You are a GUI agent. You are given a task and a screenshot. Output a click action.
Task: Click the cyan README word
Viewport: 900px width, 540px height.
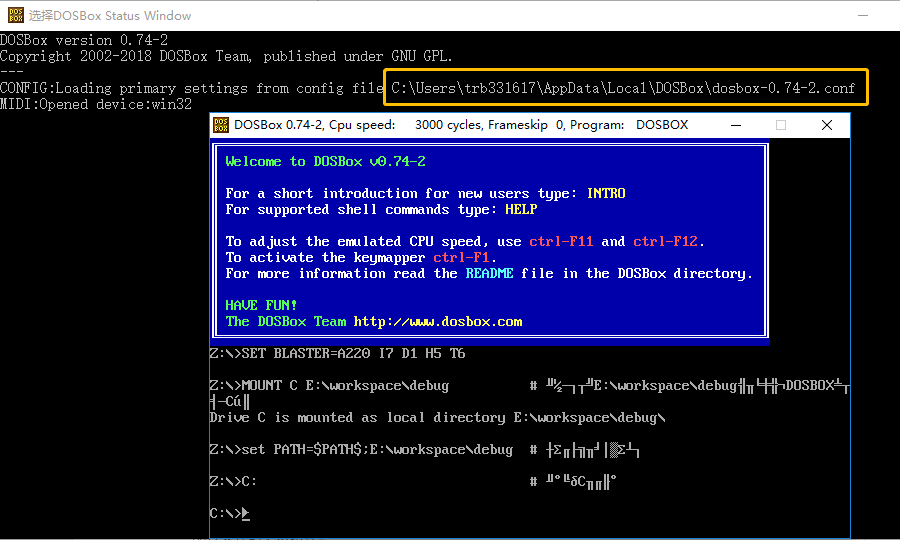click(490, 273)
